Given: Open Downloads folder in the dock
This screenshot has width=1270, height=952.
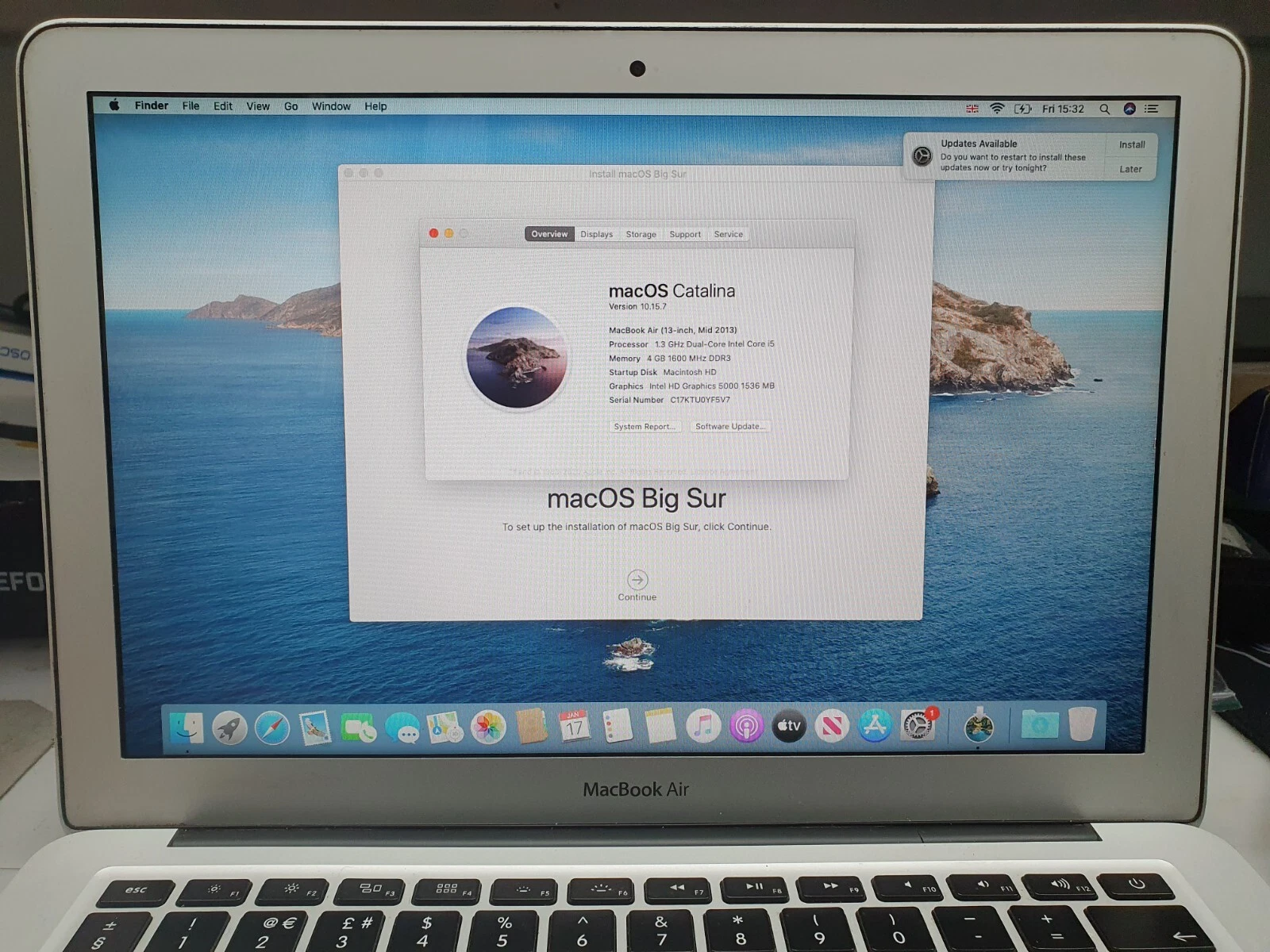Looking at the screenshot, I should pos(1040,724).
